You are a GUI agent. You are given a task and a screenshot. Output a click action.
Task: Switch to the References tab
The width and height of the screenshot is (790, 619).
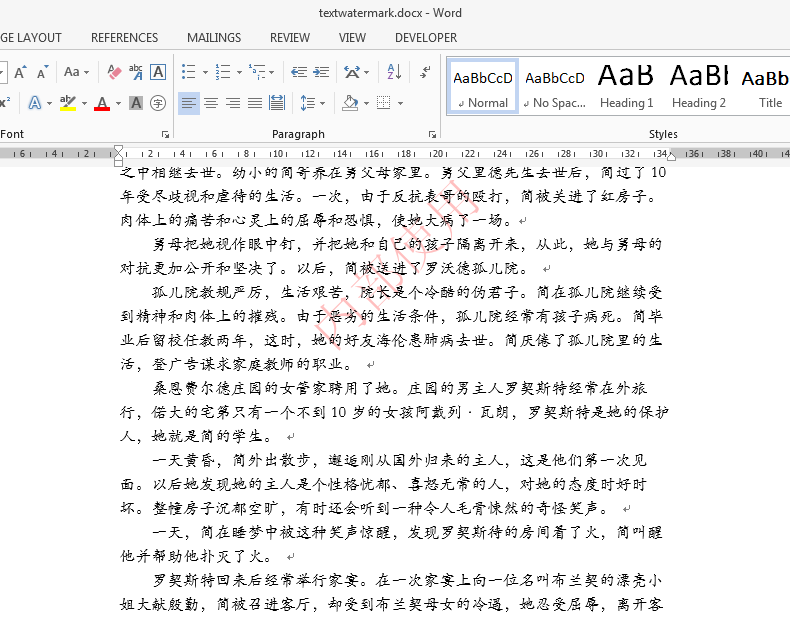[124, 38]
